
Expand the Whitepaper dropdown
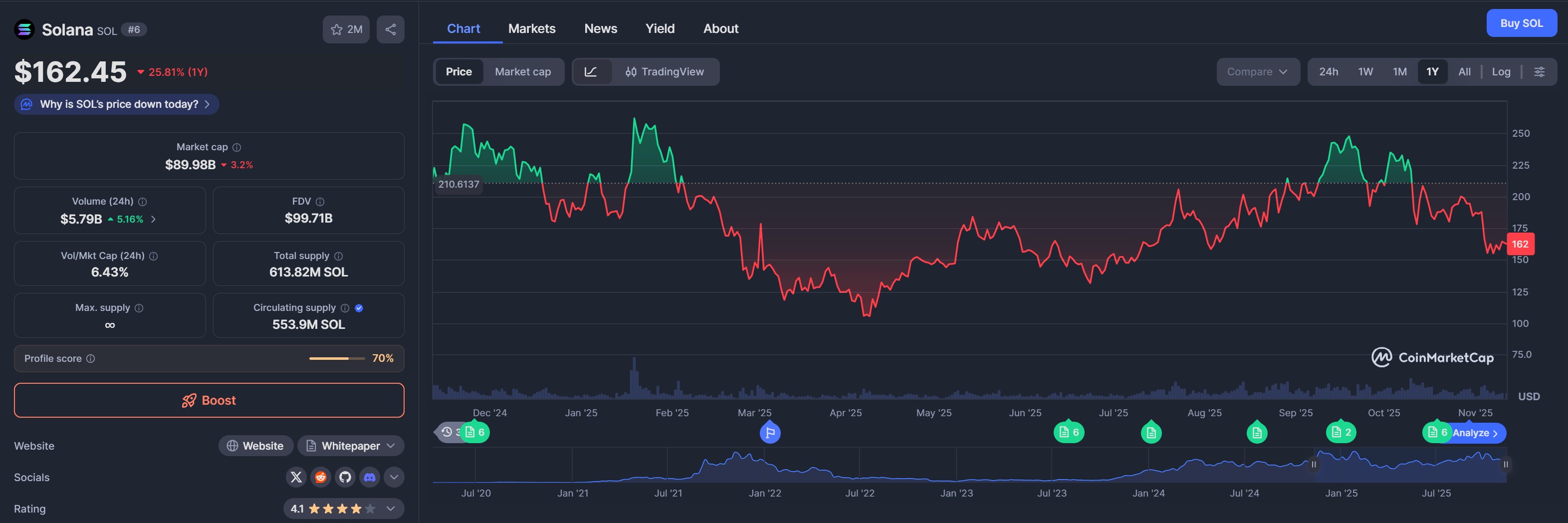click(351, 446)
